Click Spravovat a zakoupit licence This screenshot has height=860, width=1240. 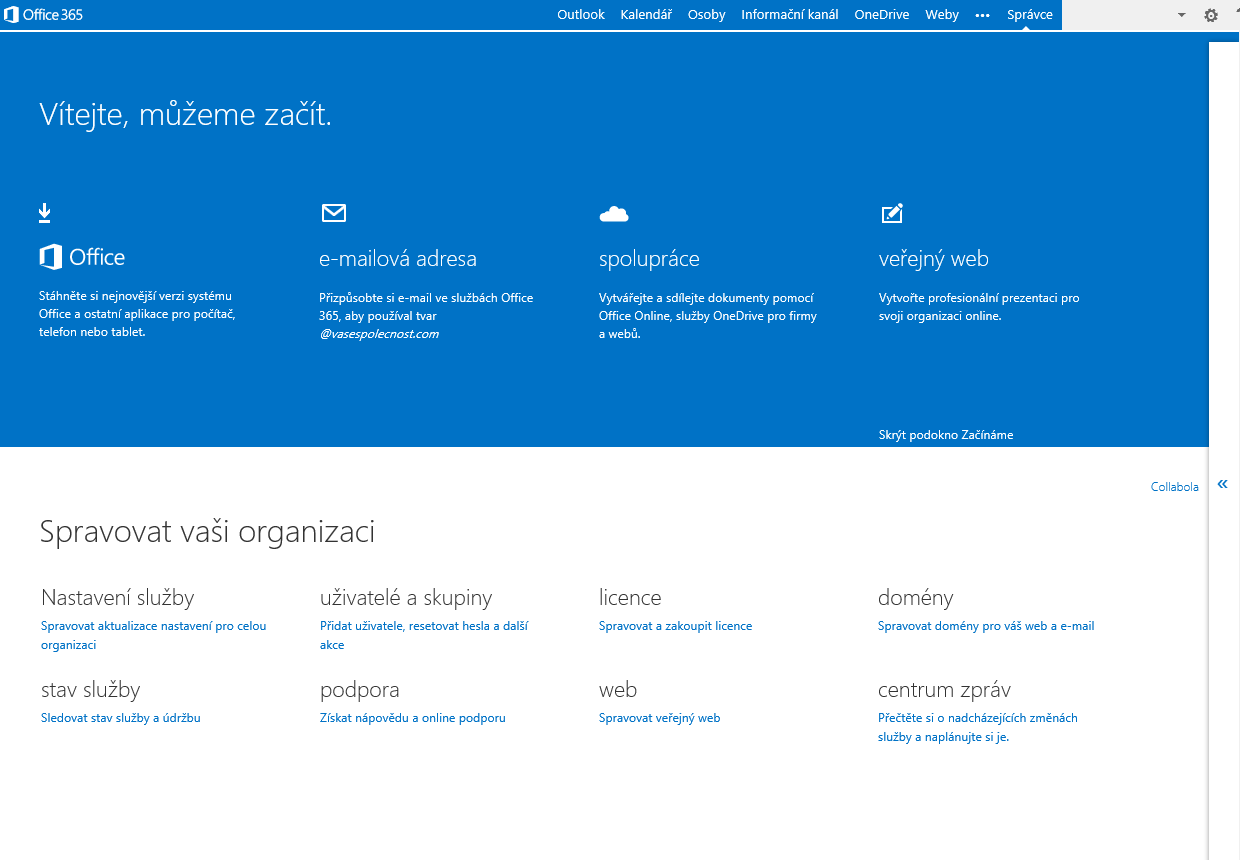[675, 626]
